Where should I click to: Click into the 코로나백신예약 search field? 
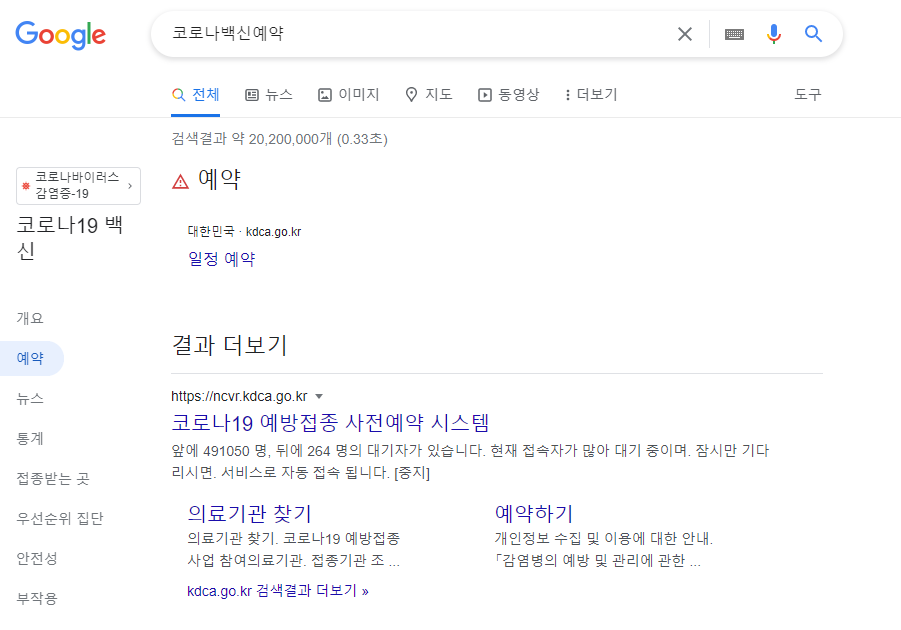tap(419, 33)
